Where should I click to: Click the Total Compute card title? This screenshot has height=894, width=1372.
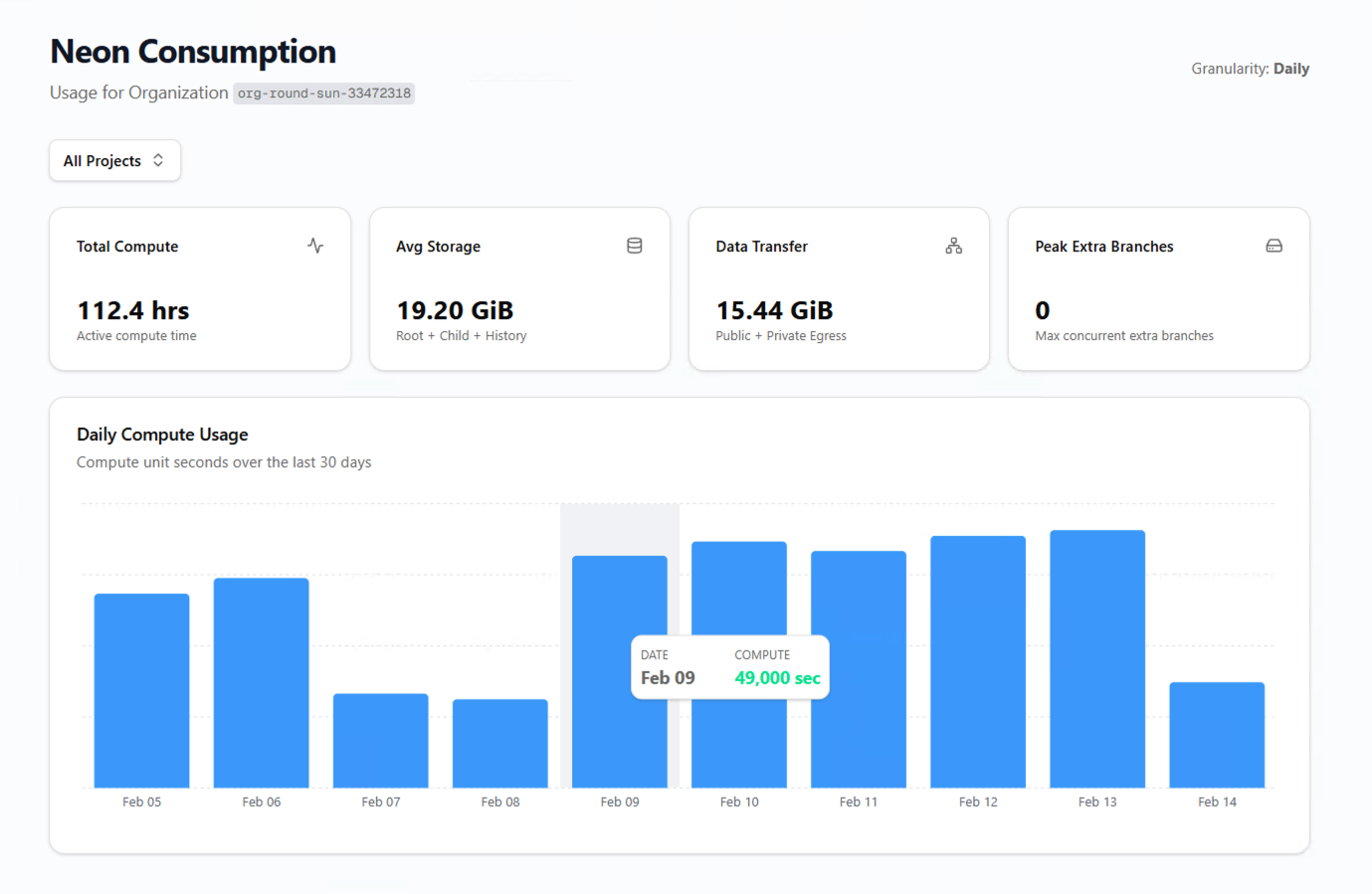127,247
